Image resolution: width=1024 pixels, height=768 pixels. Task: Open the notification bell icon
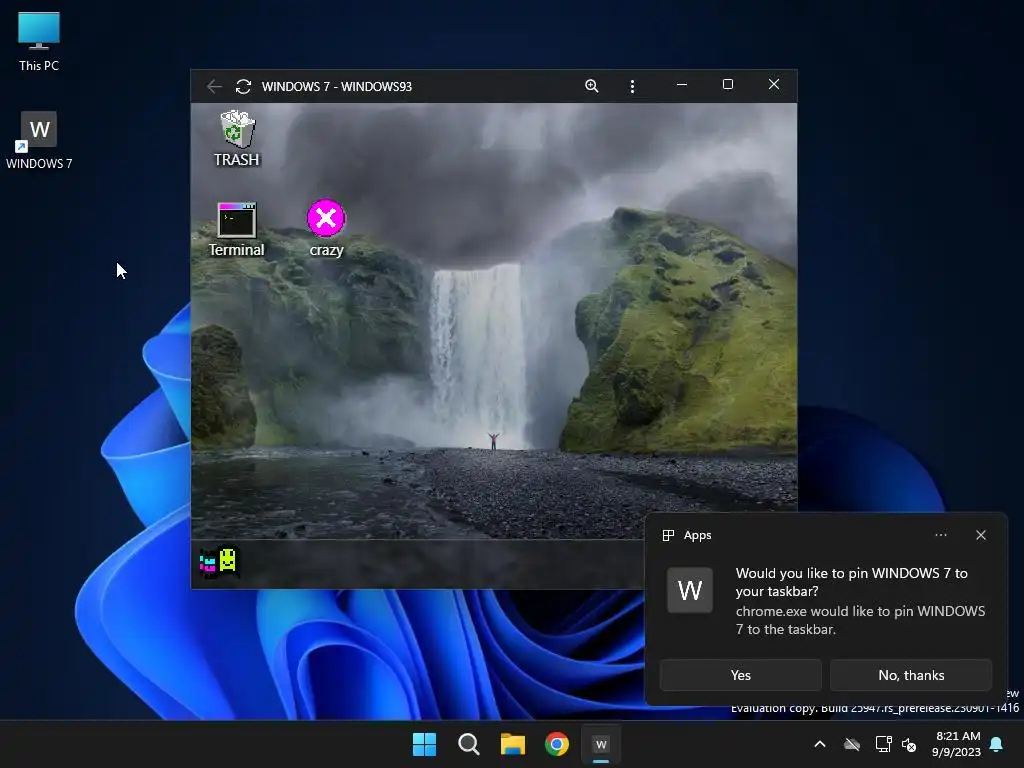click(997, 744)
